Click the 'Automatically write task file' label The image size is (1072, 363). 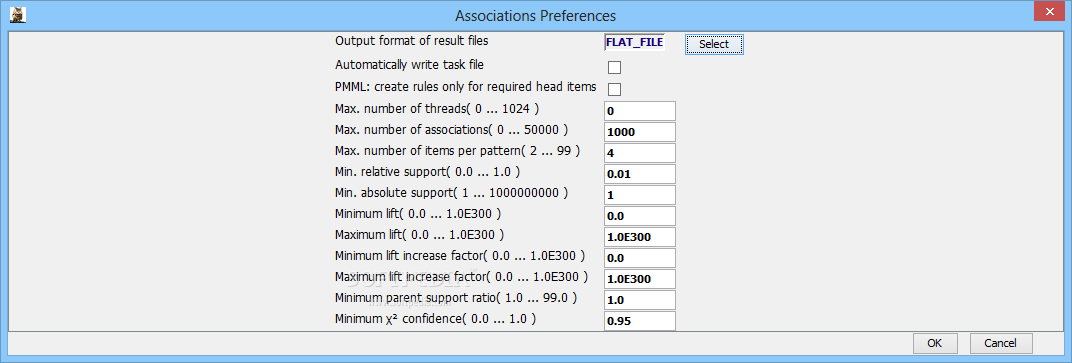pyautogui.click(x=410, y=65)
